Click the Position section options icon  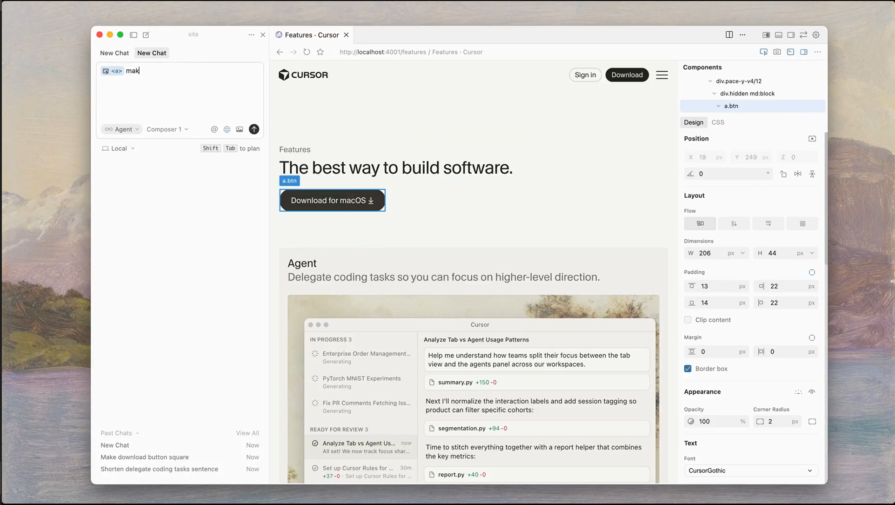point(812,139)
